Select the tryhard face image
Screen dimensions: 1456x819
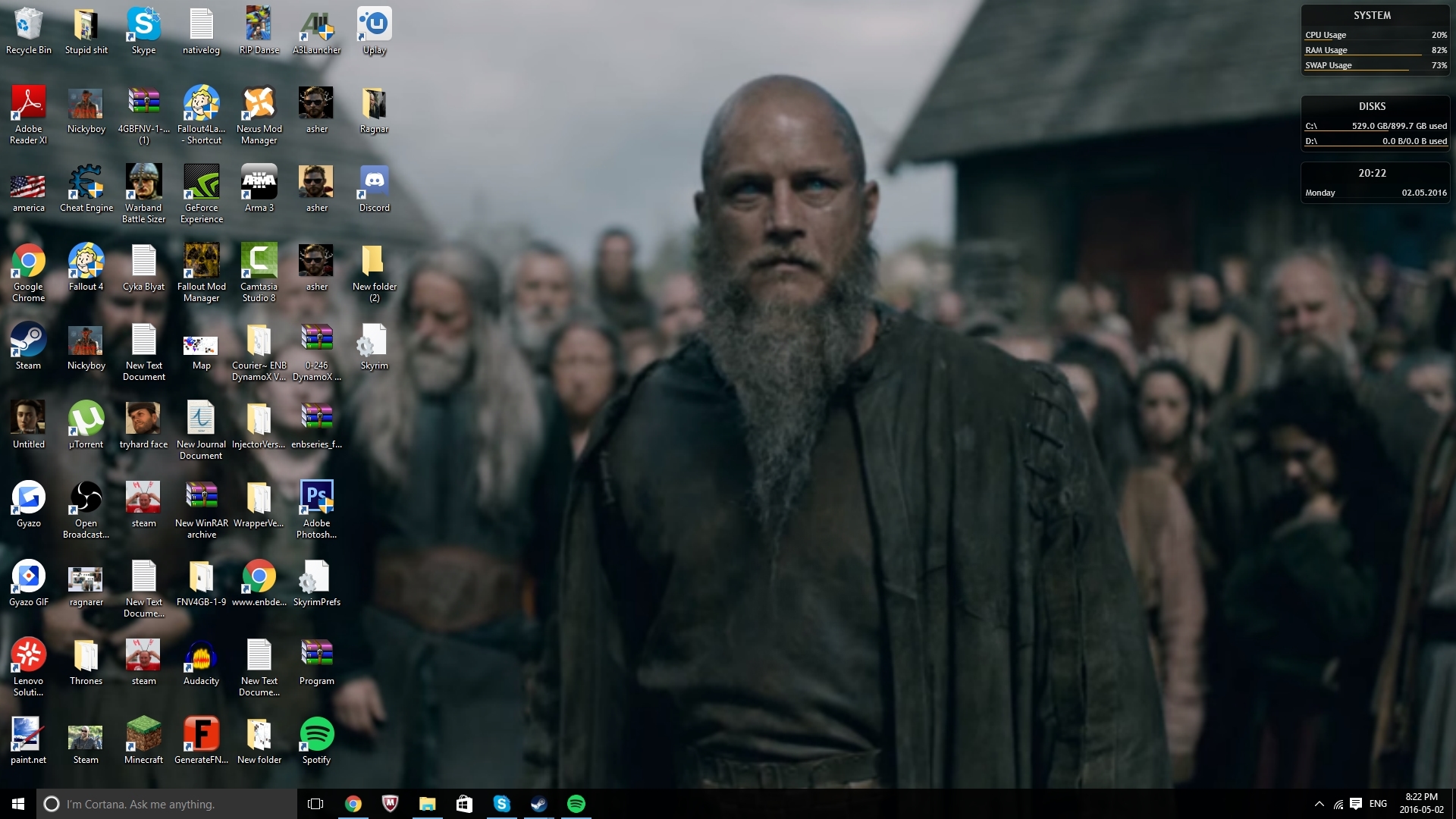click(143, 426)
